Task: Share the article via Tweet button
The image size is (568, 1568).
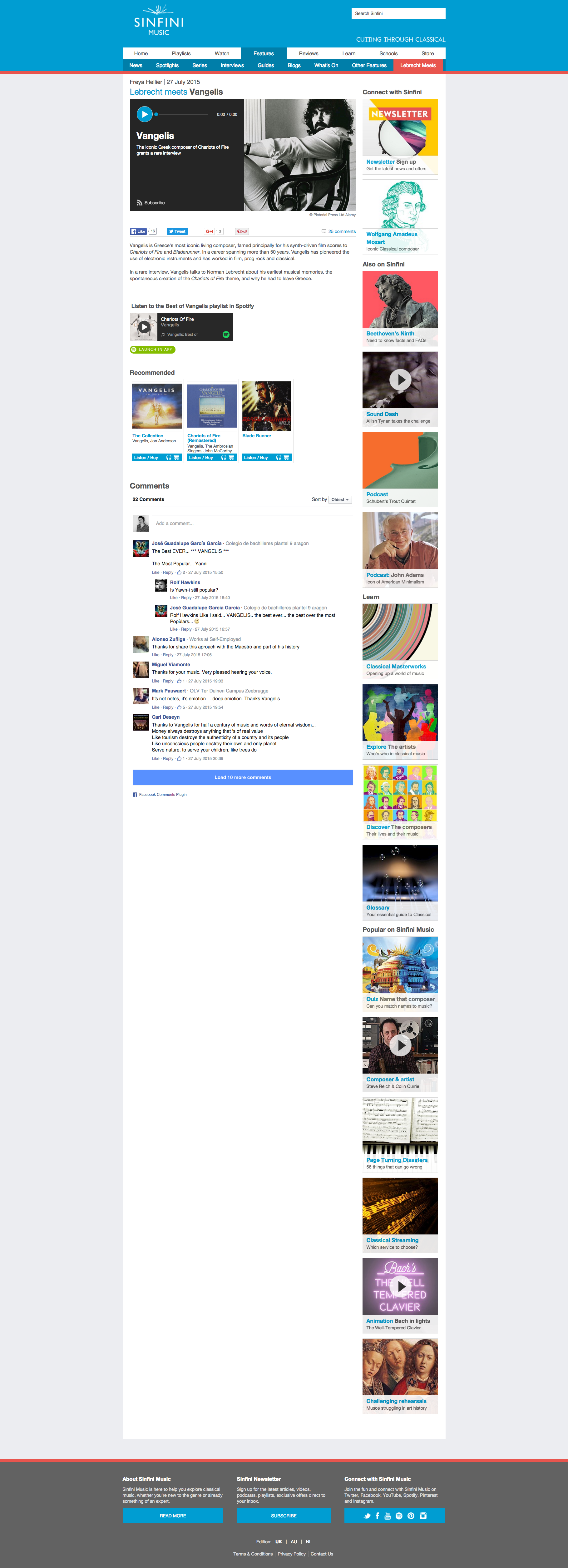Action: tap(177, 231)
